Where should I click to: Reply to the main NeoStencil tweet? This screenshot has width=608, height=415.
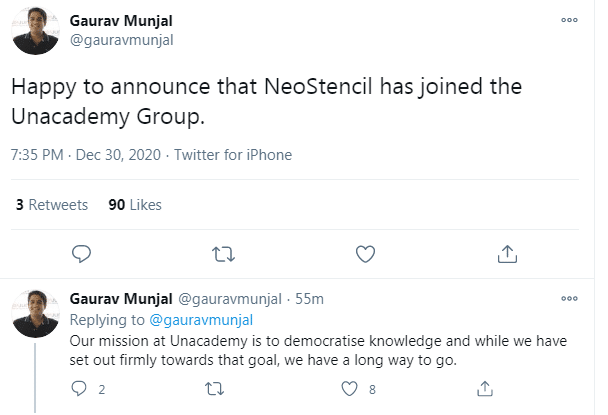click(84, 253)
